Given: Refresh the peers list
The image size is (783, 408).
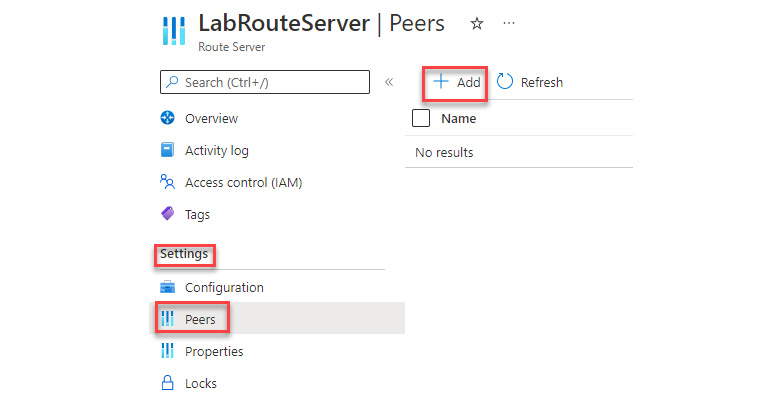Looking at the screenshot, I should click(x=530, y=82).
